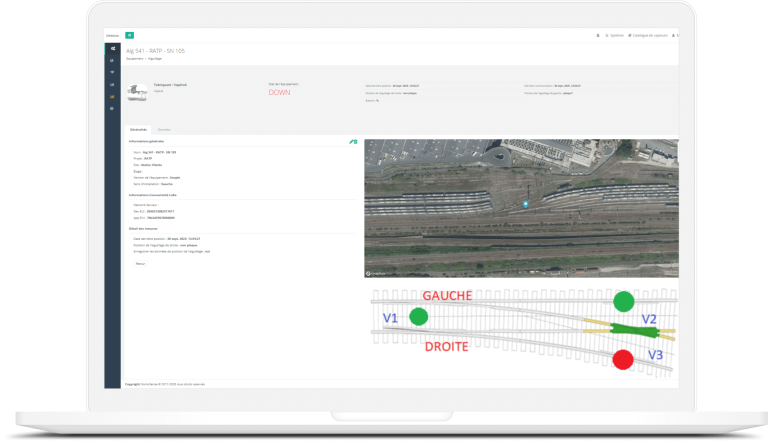Open the user notification icon in header
This screenshot has height=441, width=768.
[x=598, y=36]
